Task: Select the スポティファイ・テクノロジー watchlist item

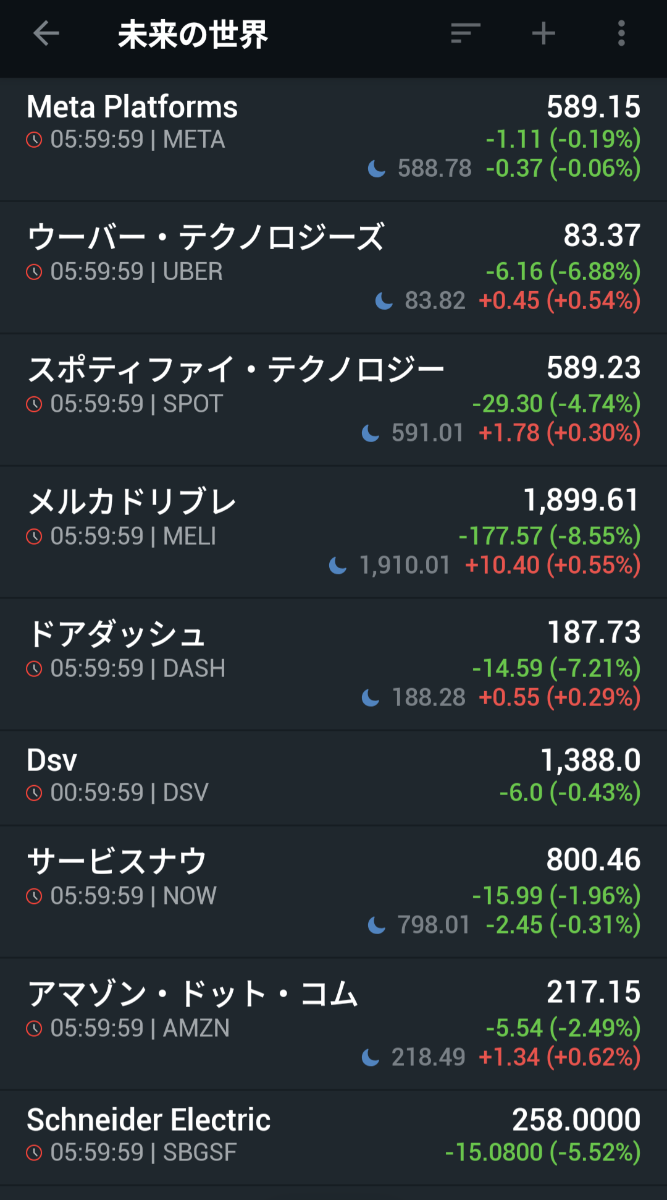Action: (236, 370)
